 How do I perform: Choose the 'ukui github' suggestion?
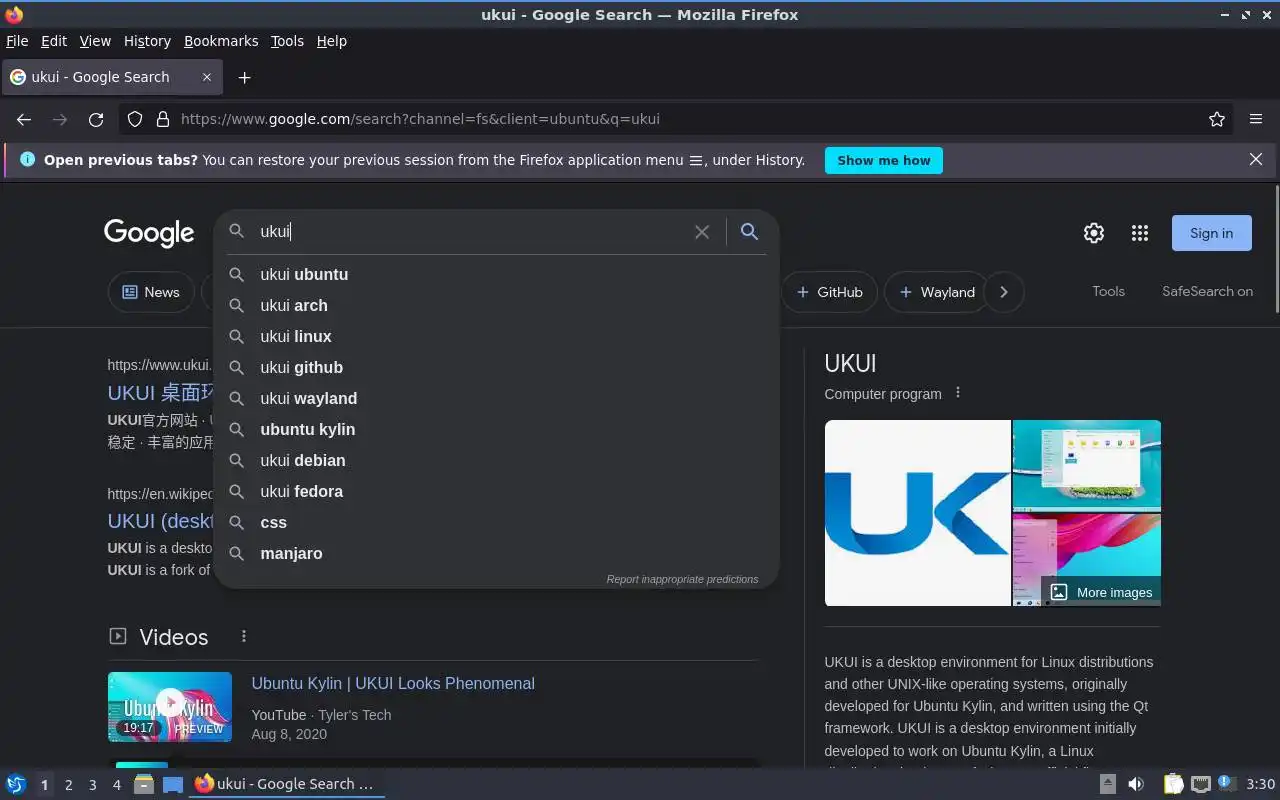click(x=496, y=367)
